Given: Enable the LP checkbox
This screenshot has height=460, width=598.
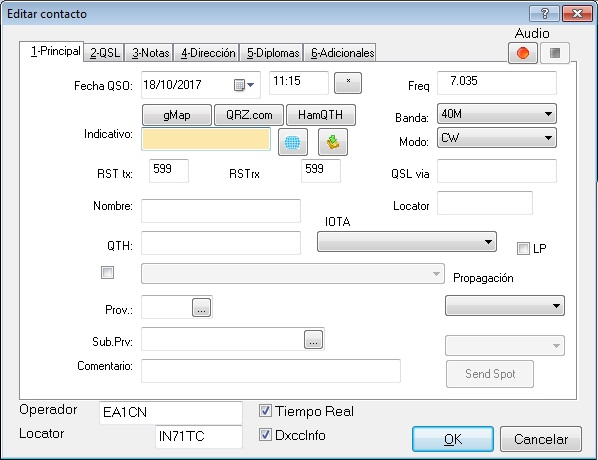Looking at the screenshot, I should [523, 249].
